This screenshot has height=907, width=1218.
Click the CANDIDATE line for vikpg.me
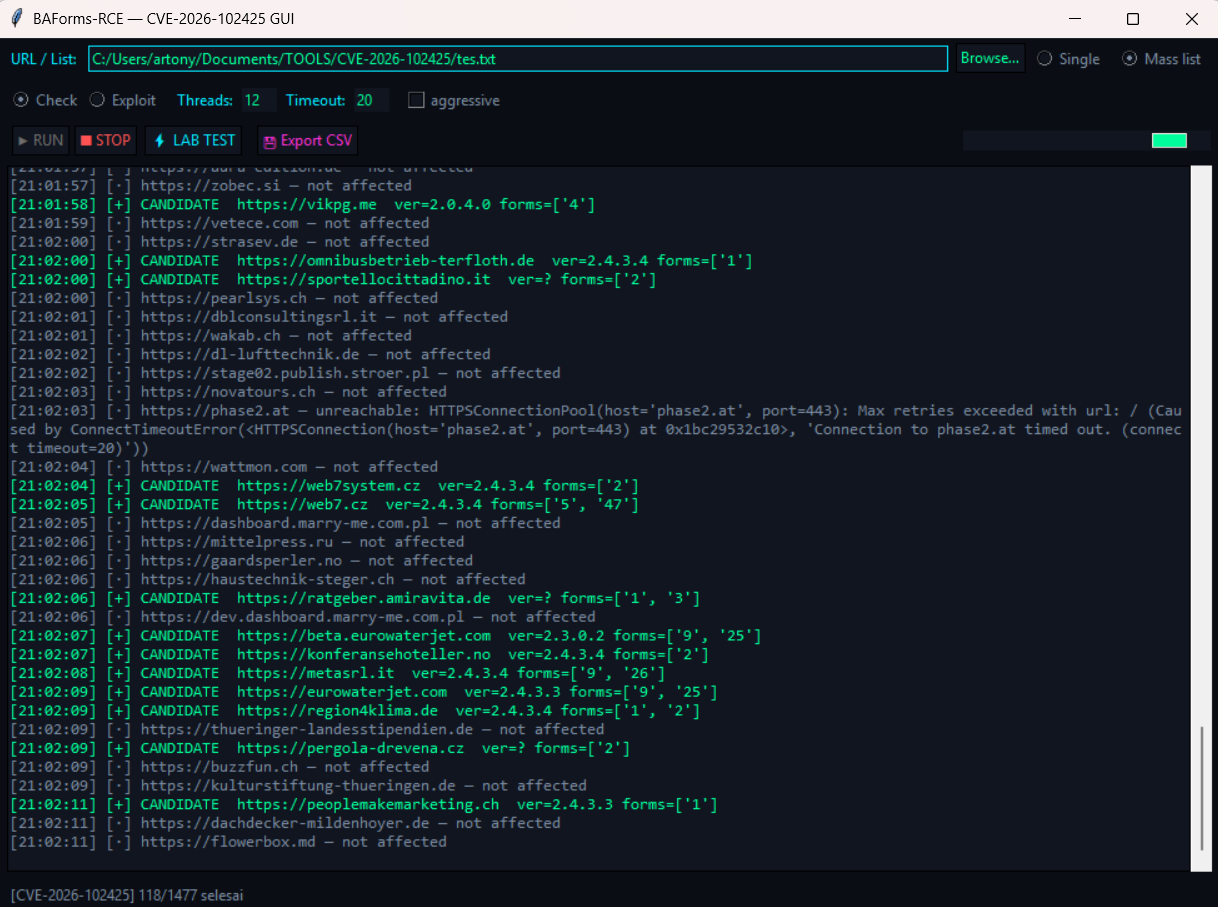click(302, 204)
